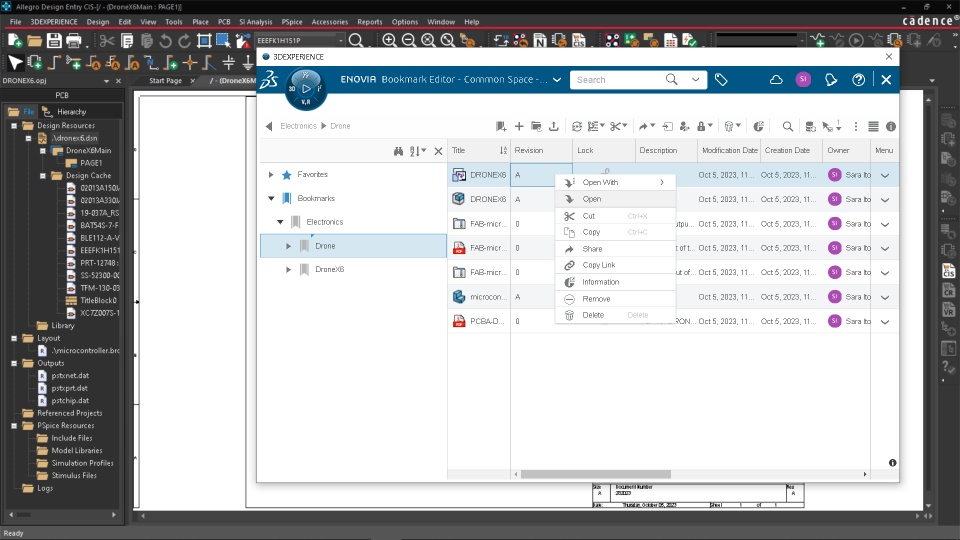Switch to the Start Page tab
Image resolution: width=960 pixels, height=540 pixels.
[165, 80]
